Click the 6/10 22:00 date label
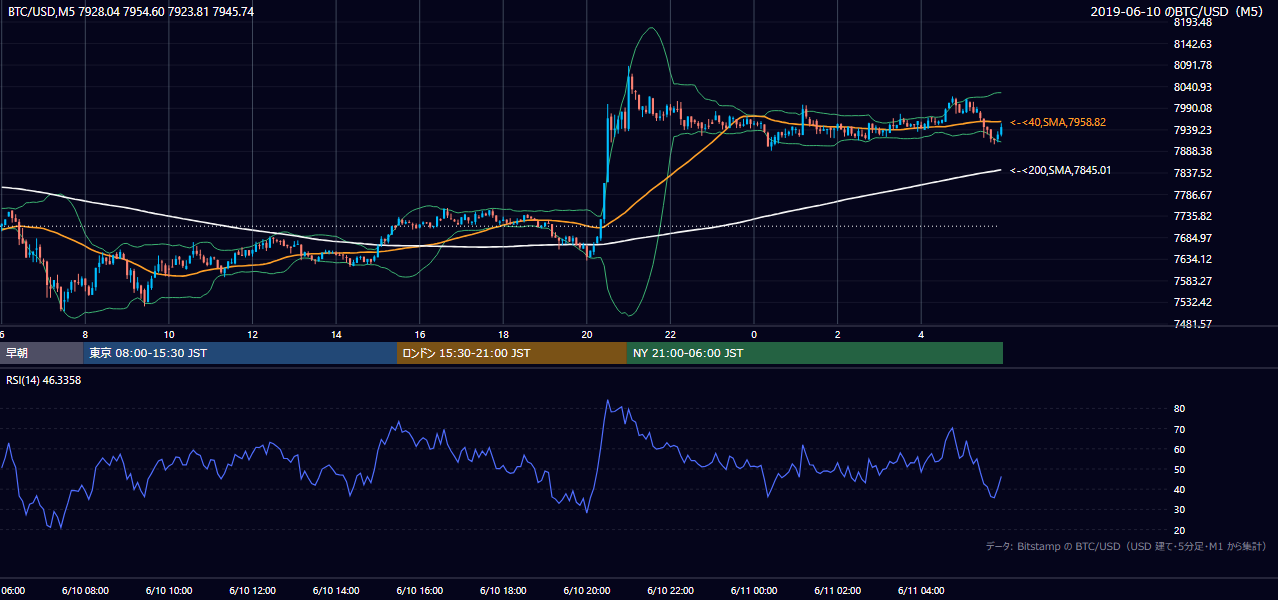The width and height of the screenshot is (1278, 600). (670, 591)
